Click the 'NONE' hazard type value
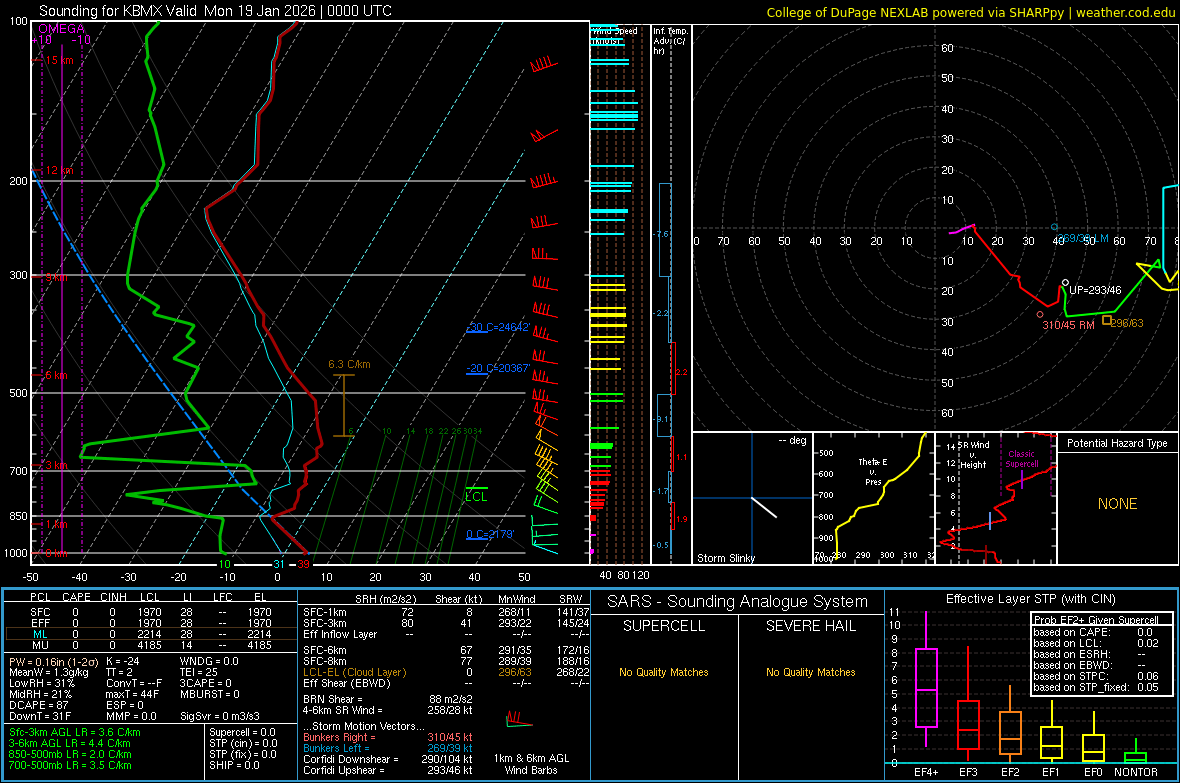The height and width of the screenshot is (783, 1180). coord(1118,504)
